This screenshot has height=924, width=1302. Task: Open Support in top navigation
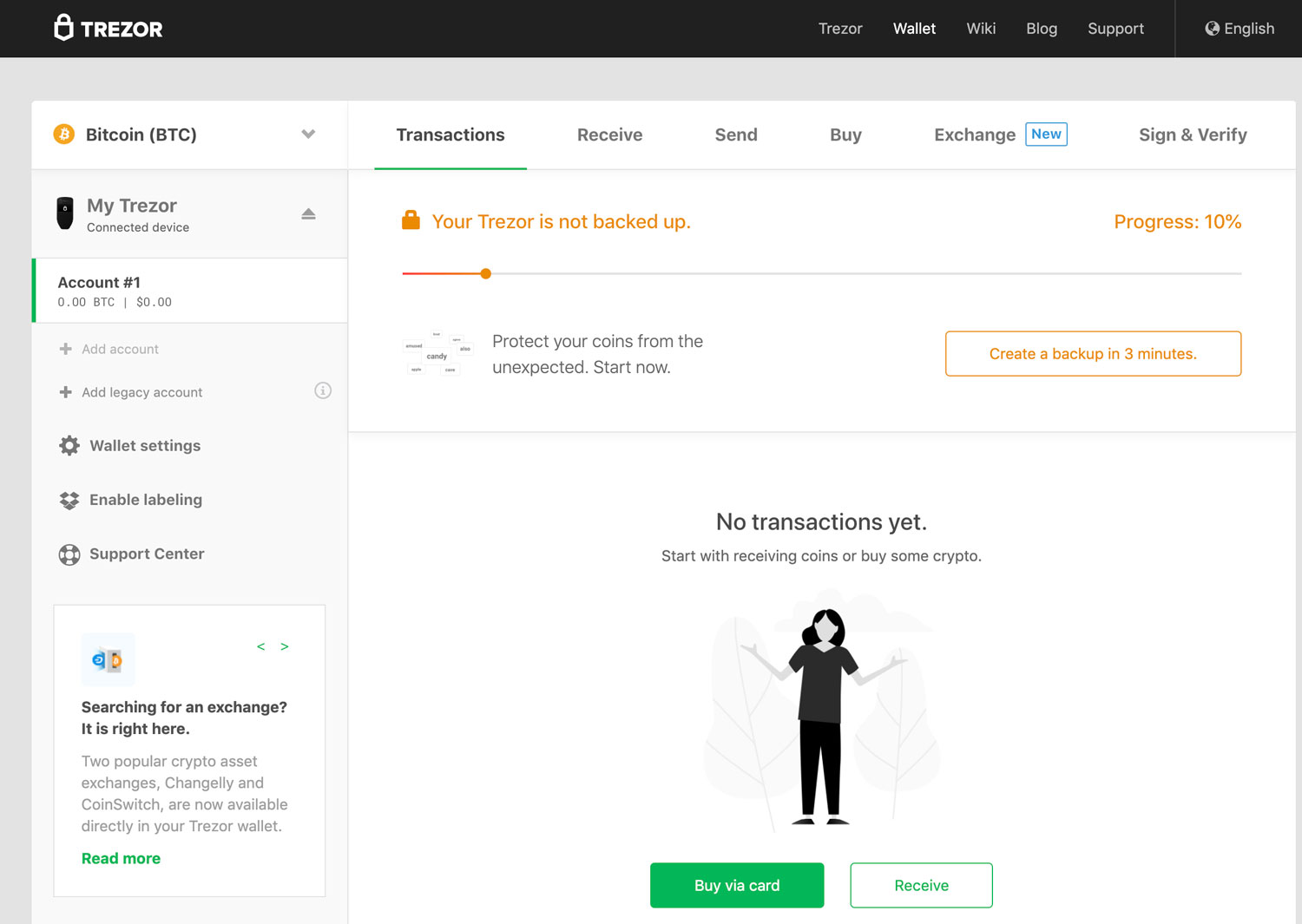1115,29
